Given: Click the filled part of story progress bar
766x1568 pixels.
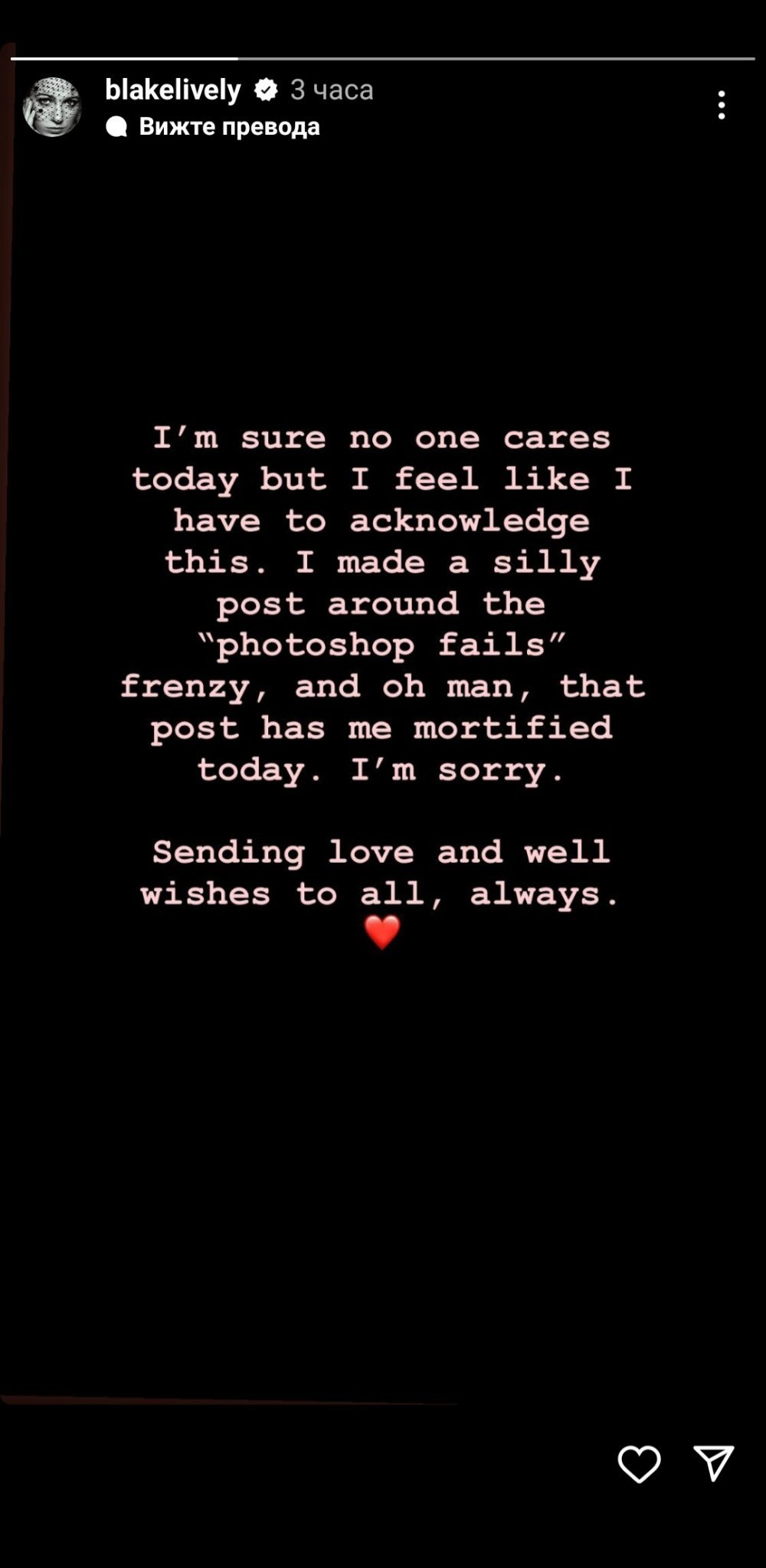Looking at the screenshot, I should pos(124,58).
